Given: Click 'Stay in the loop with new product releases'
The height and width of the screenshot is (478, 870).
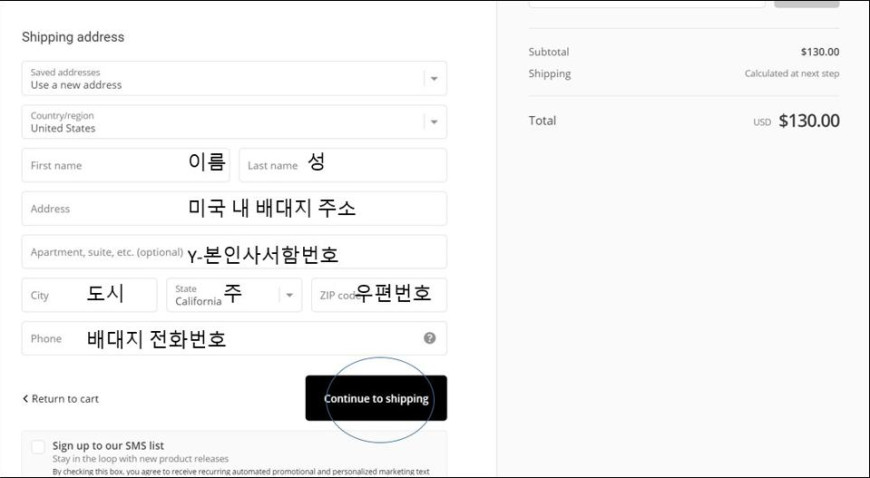Looking at the screenshot, I should (x=140, y=459).
